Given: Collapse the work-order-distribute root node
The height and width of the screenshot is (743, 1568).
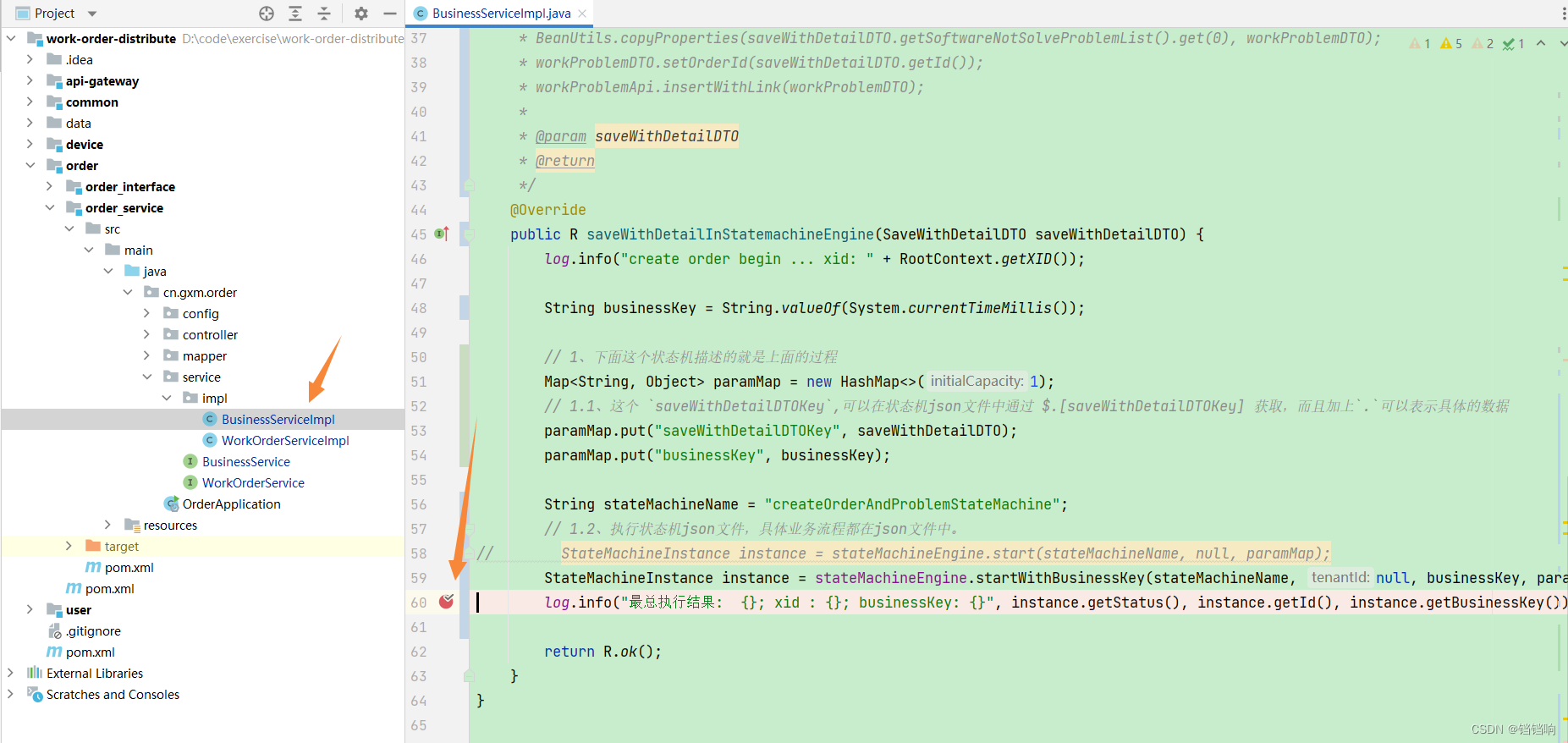Looking at the screenshot, I should [x=11, y=38].
